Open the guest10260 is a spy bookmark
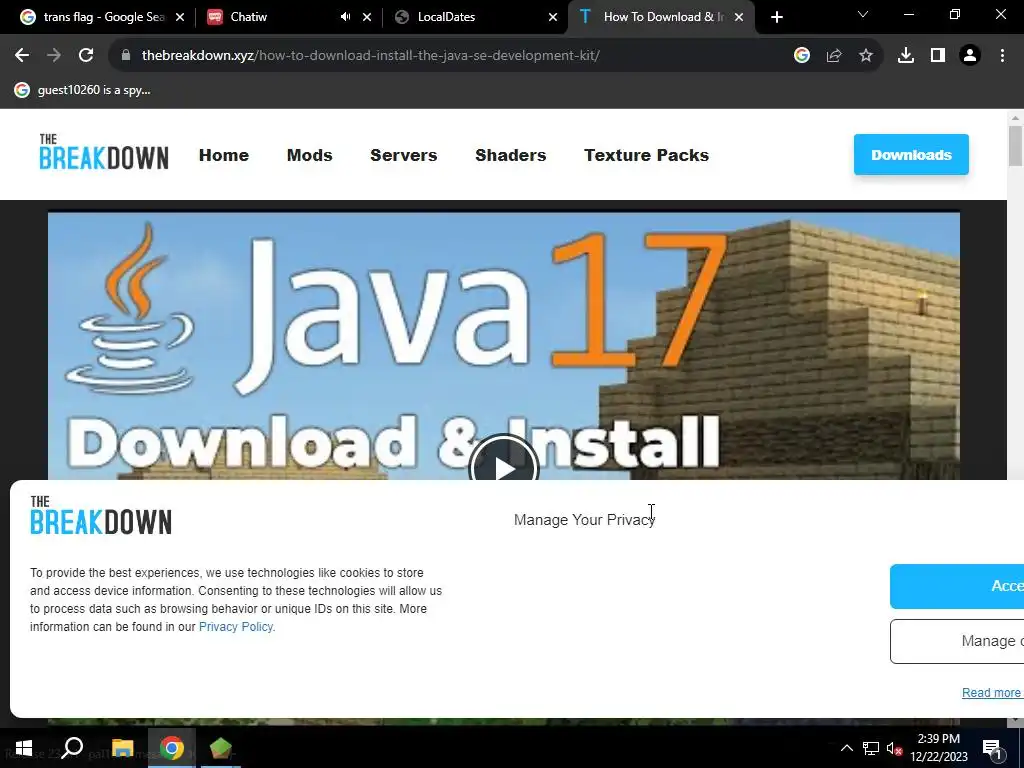Image resolution: width=1024 pixels, height=768 pixels. click(83, 90)
